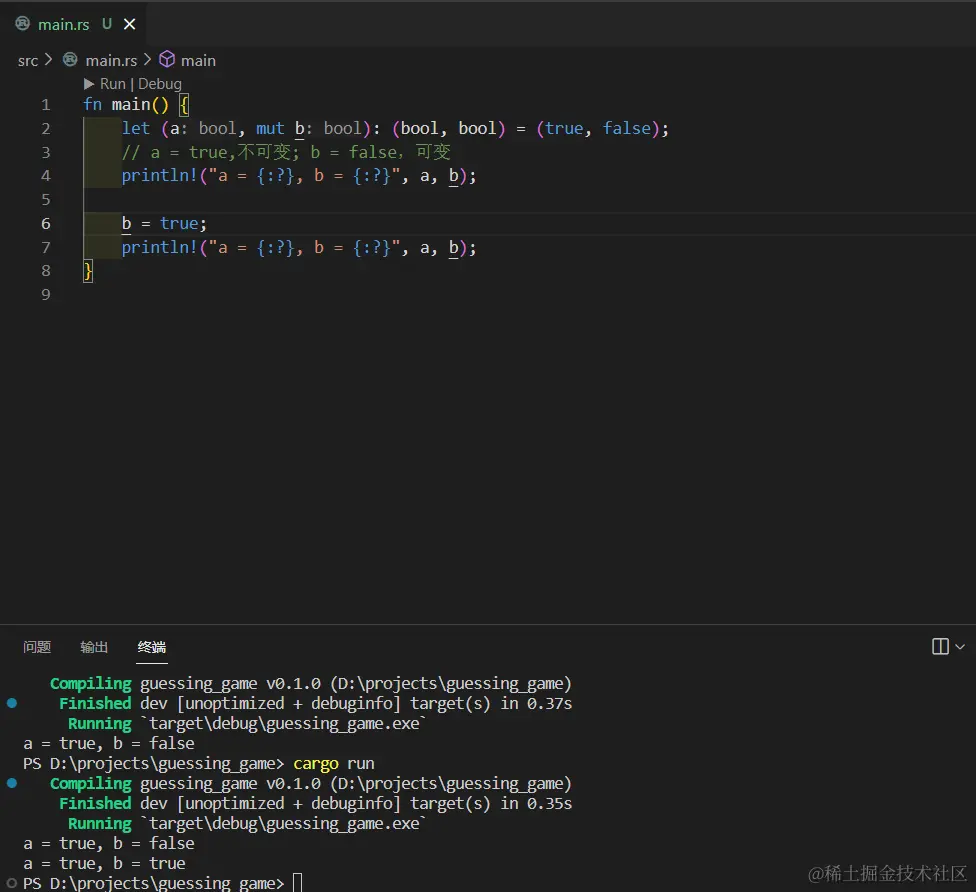Viewport: 976px width, 892px height.
Task: Click the Run code lens link
Action: (113, 83)
